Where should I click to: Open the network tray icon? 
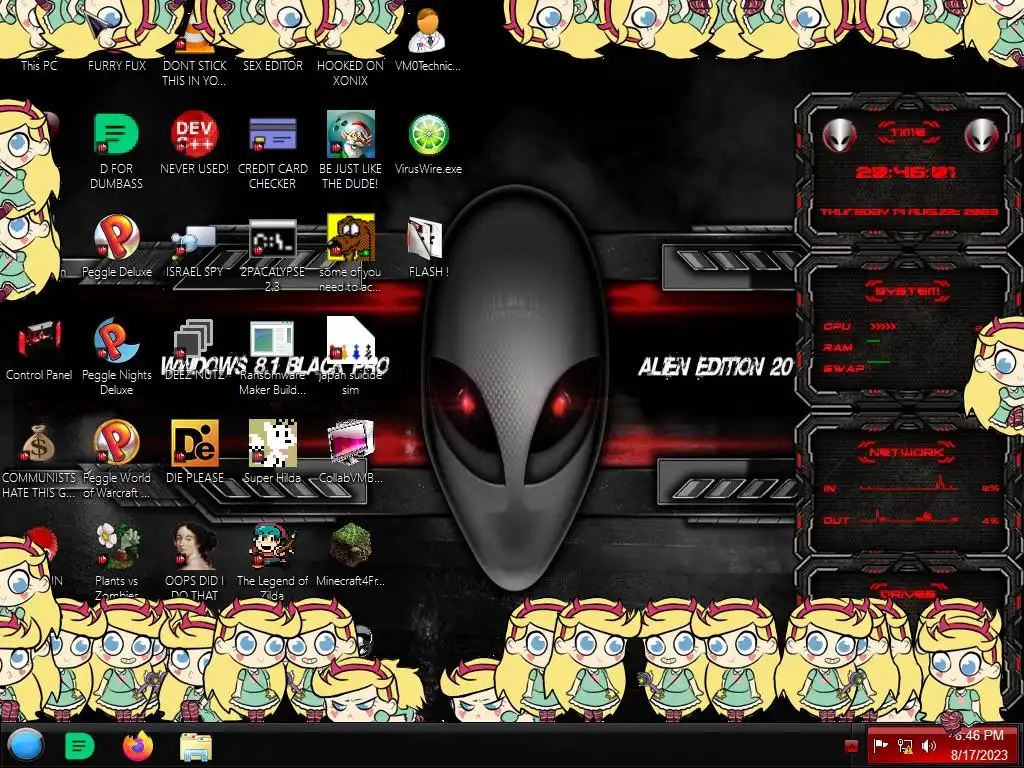click(904, 746)
